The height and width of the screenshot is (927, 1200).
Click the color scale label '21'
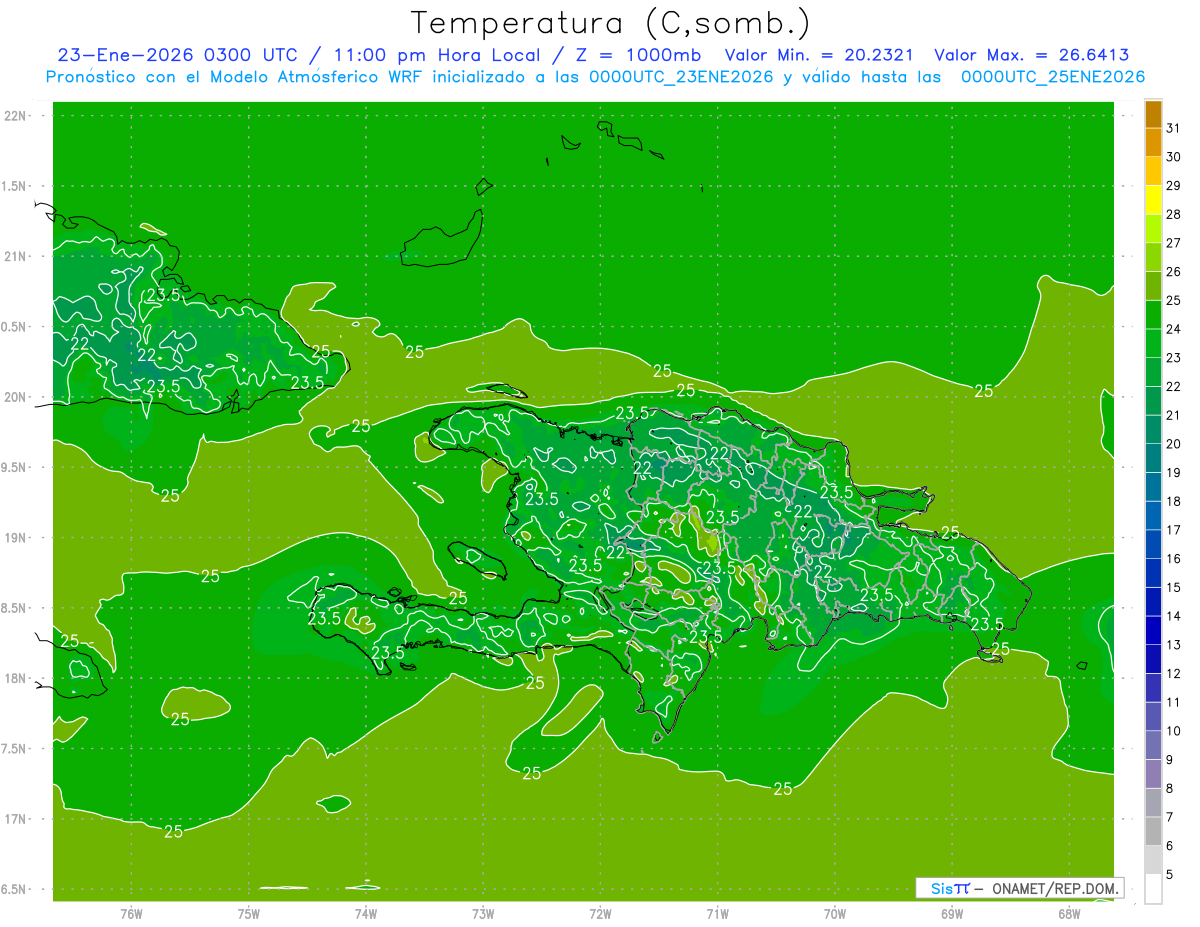pos(1174,415)
